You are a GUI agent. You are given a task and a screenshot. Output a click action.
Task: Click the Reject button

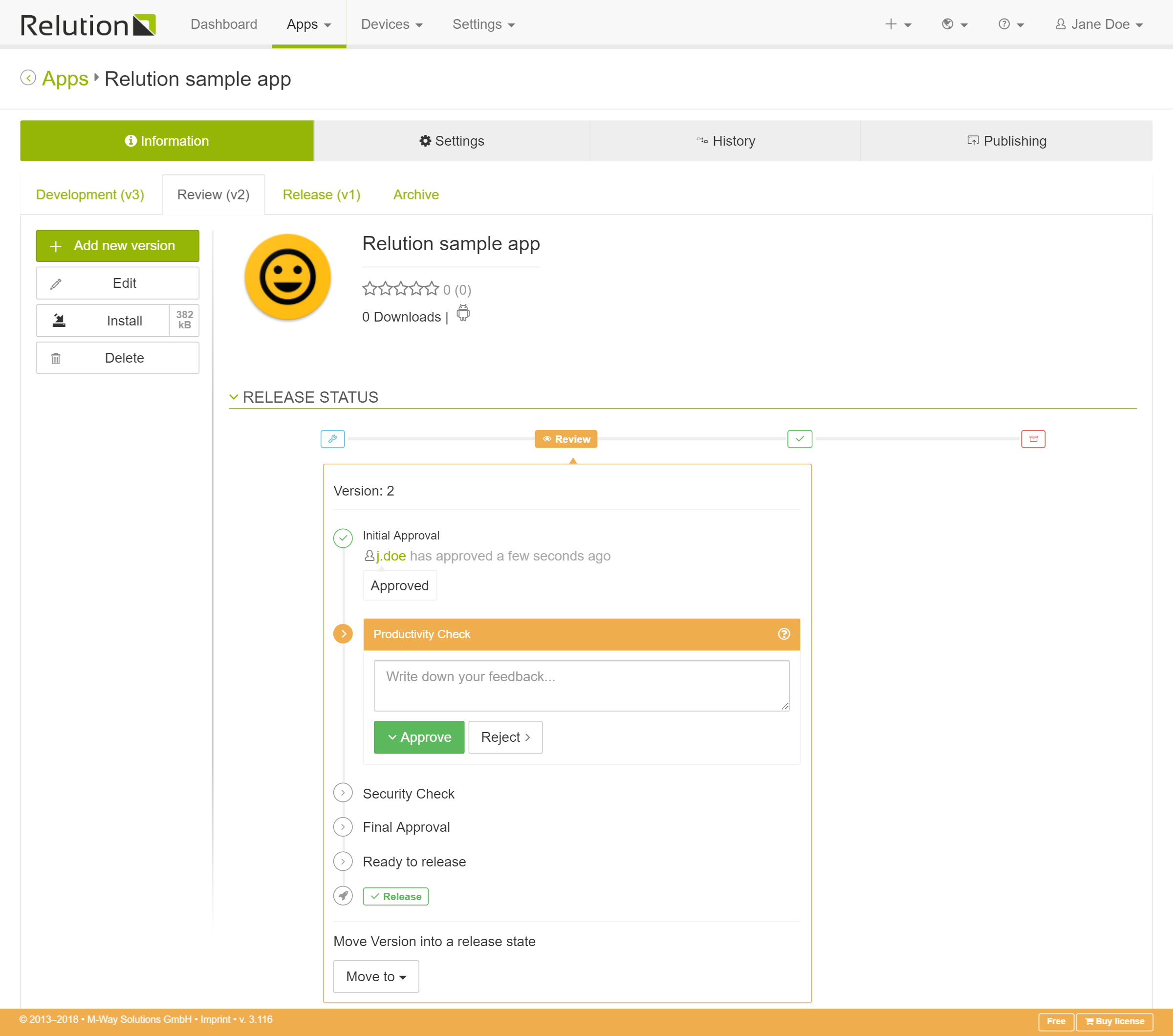[505, 737]
